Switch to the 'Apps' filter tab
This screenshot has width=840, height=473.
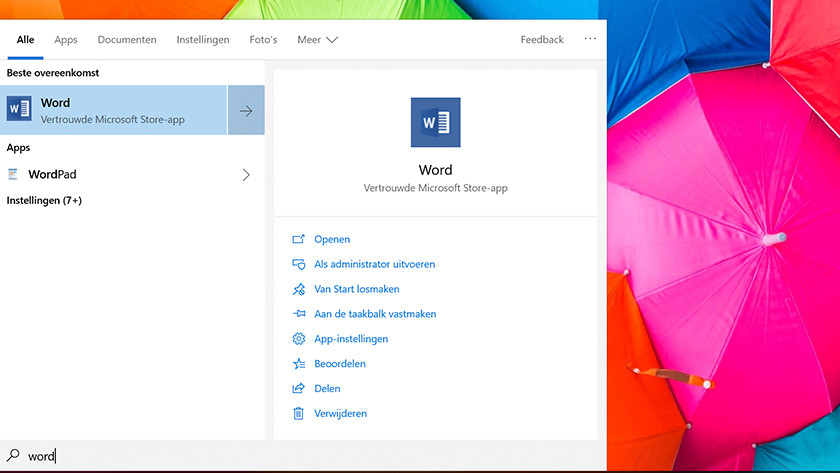pyautogui.click(x=66, y=40)
